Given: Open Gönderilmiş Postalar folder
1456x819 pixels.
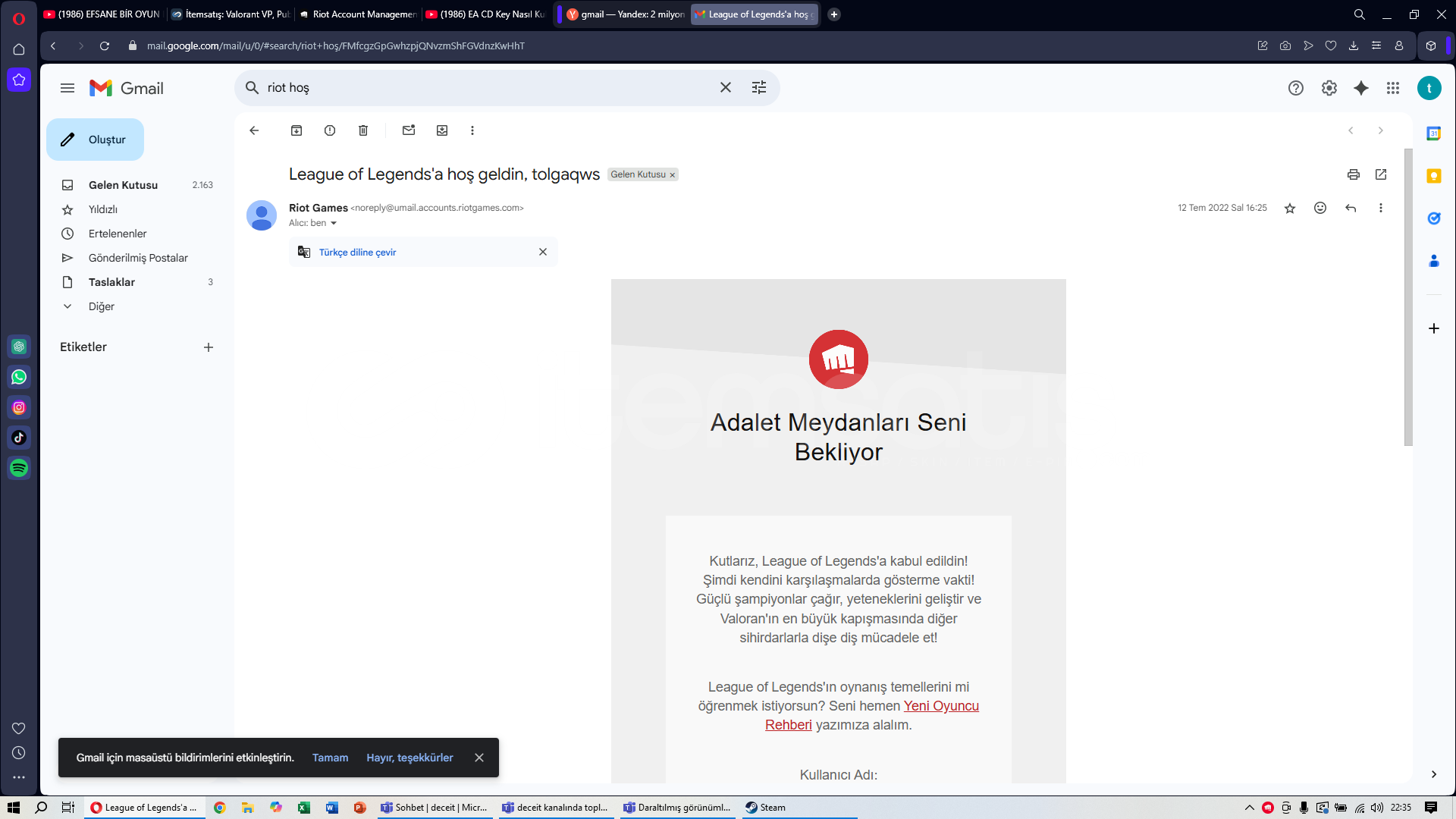Looking at the screenshot, I should pos(136,258).
